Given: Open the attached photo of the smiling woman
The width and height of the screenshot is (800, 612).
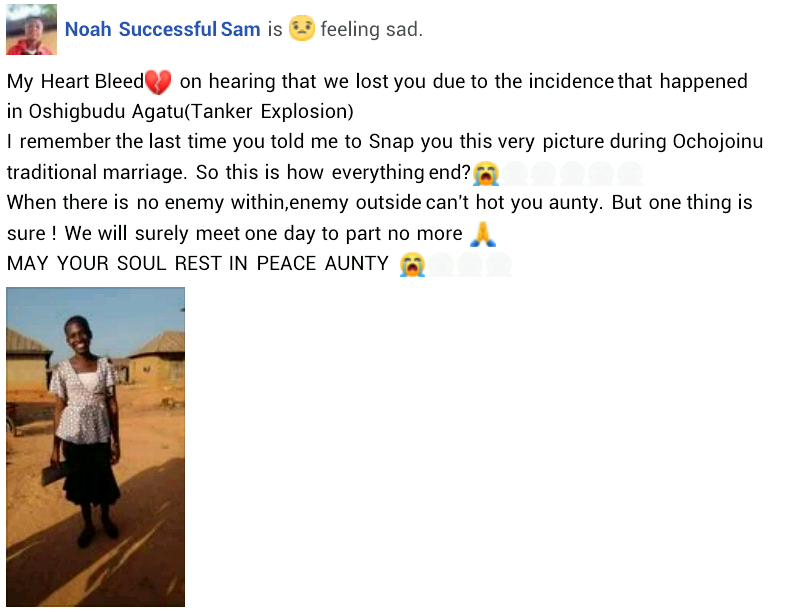Looking at the screenshot, I should pos(95,447).
